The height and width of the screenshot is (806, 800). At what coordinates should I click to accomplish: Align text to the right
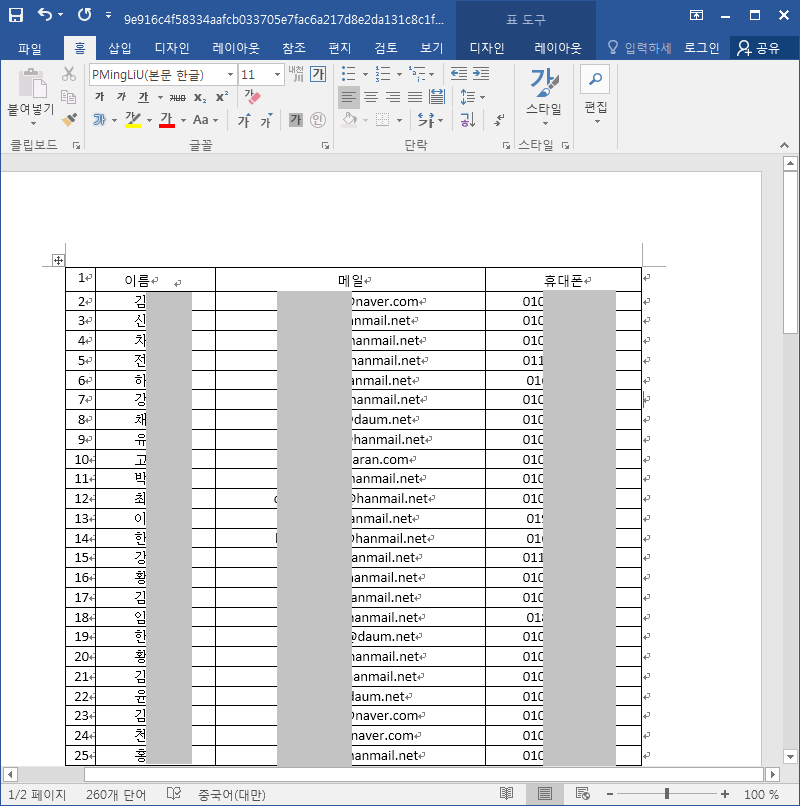click(393, 97)
